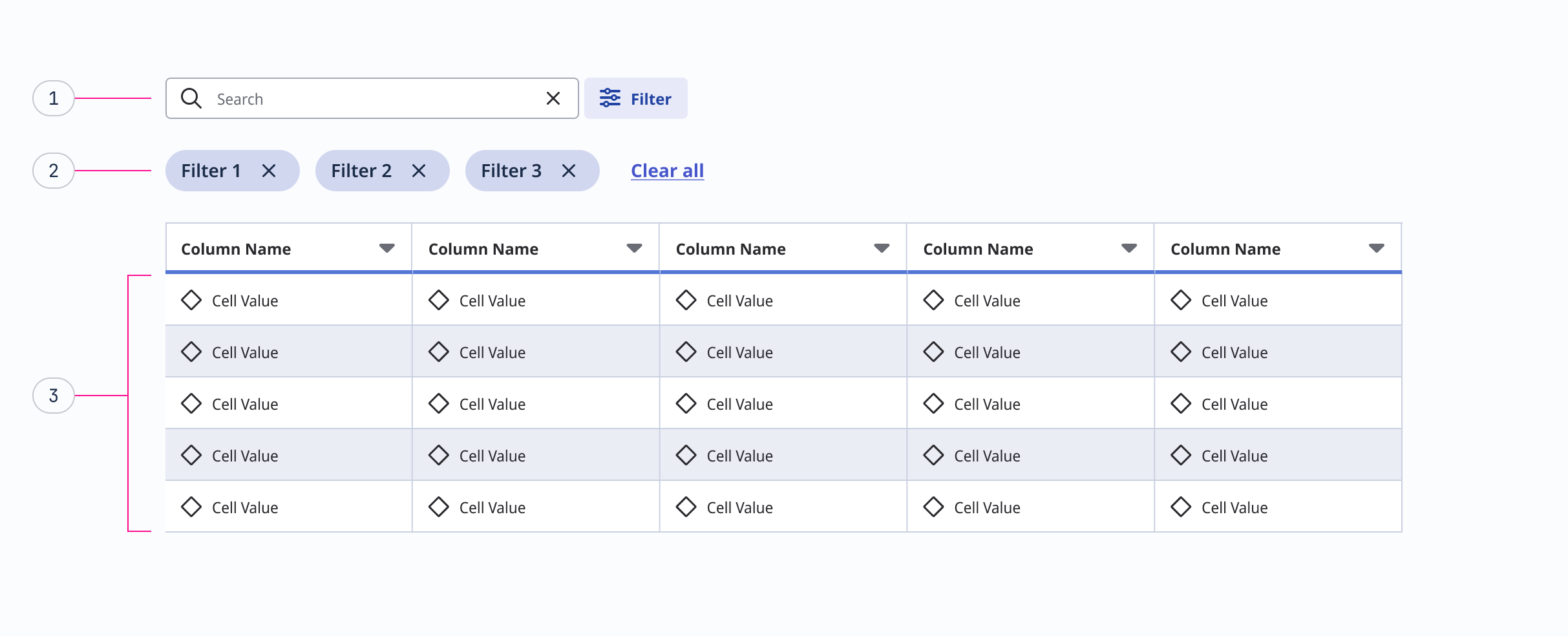
Task: Select the Filter 1 chip label
Action: click(211, 171)
